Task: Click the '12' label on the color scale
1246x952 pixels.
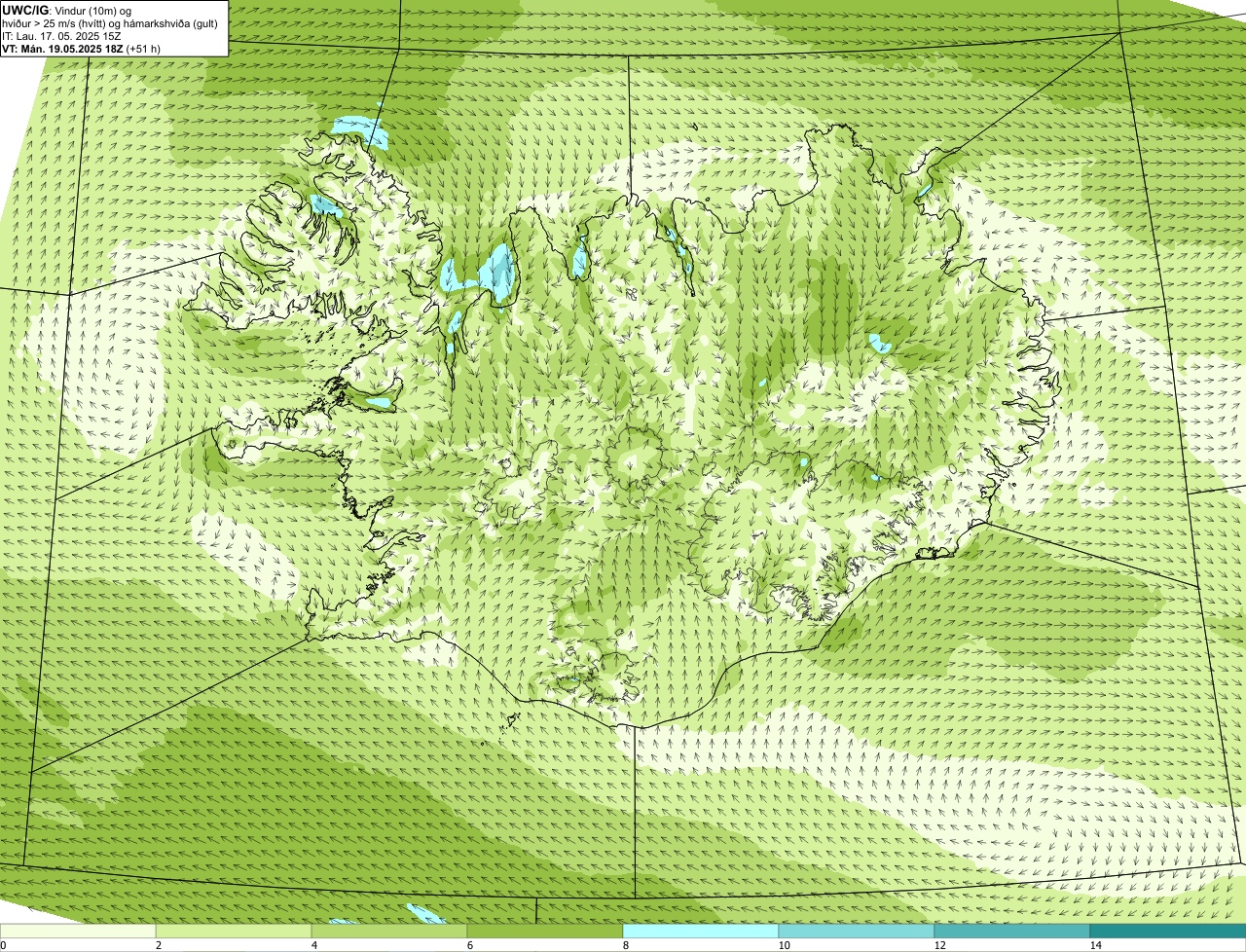Action: pyautogui.click(x=939, y=945)
